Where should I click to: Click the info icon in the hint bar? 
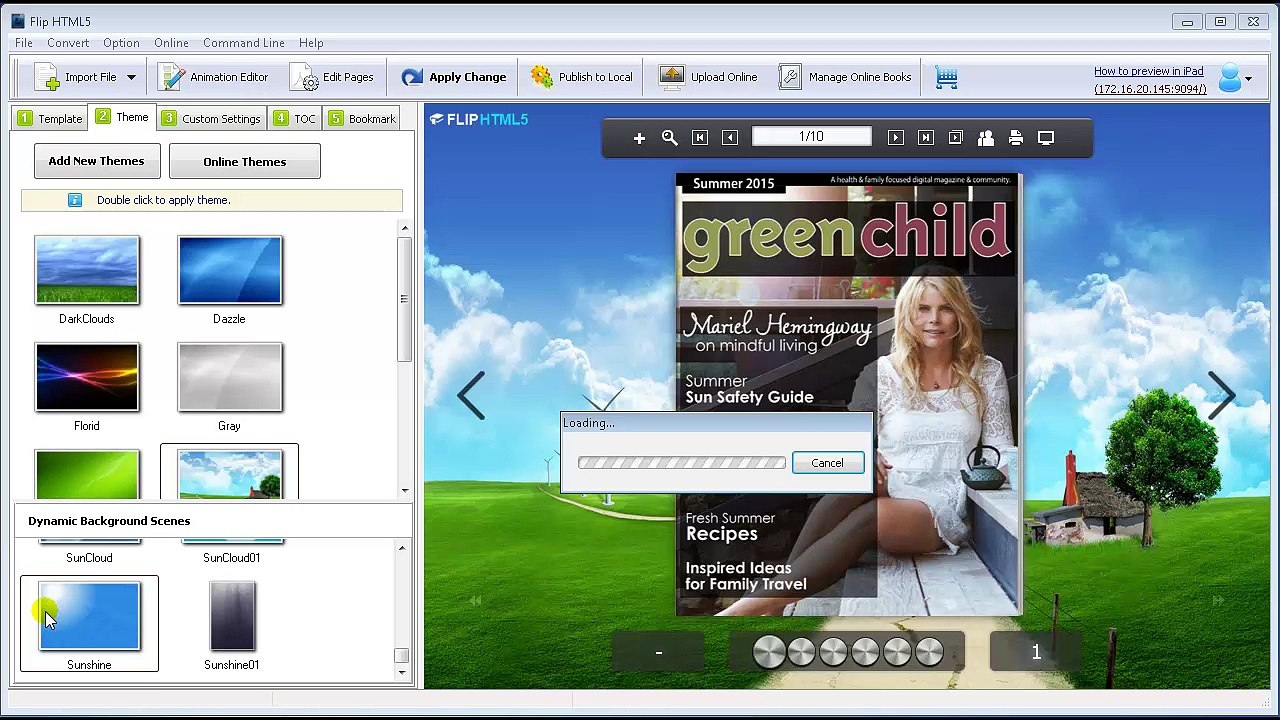click(x=75, y=200)
